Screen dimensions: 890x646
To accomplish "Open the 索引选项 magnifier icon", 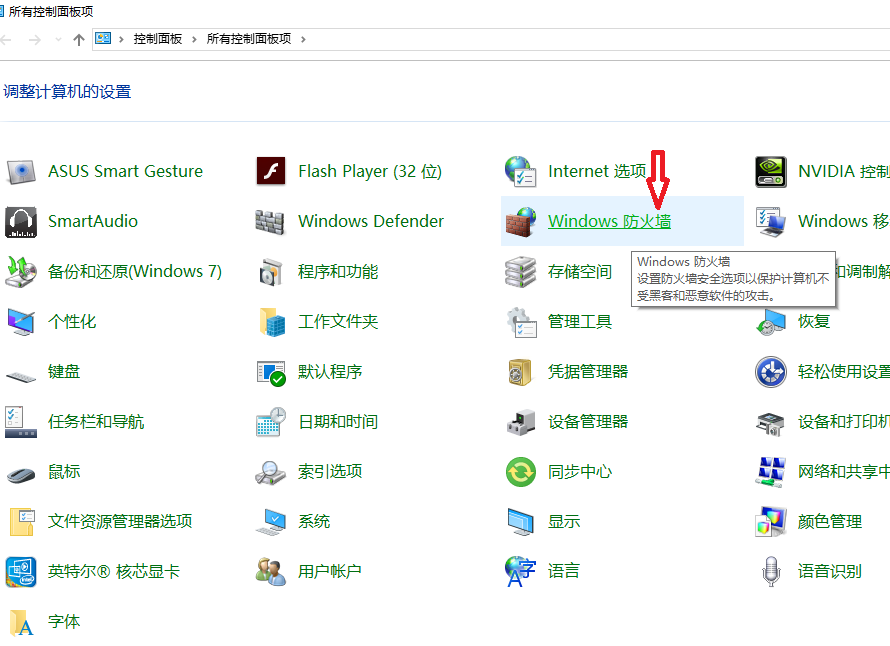I will click(x=270, y=472).
